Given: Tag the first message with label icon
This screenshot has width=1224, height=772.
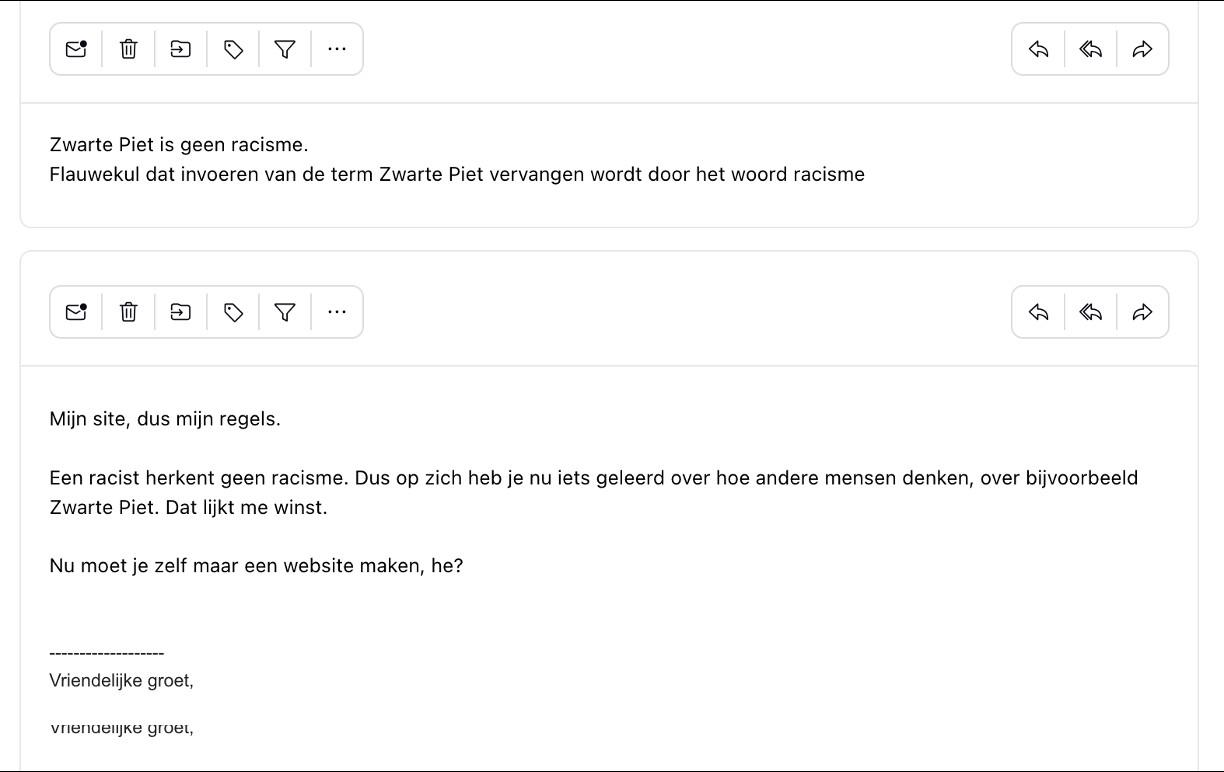Looking at the screenshot, I should point(233,49).
